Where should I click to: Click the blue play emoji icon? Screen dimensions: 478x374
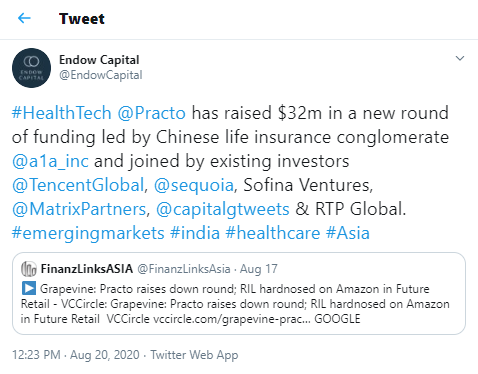click(29, 288)
